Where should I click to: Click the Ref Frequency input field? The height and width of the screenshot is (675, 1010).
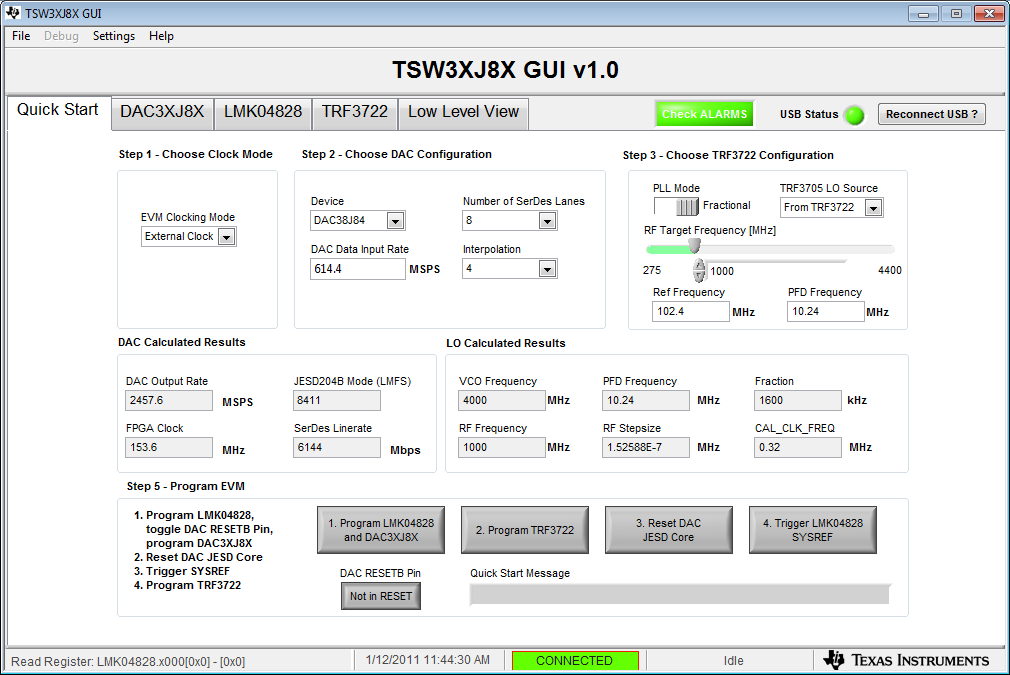(691, 312)
